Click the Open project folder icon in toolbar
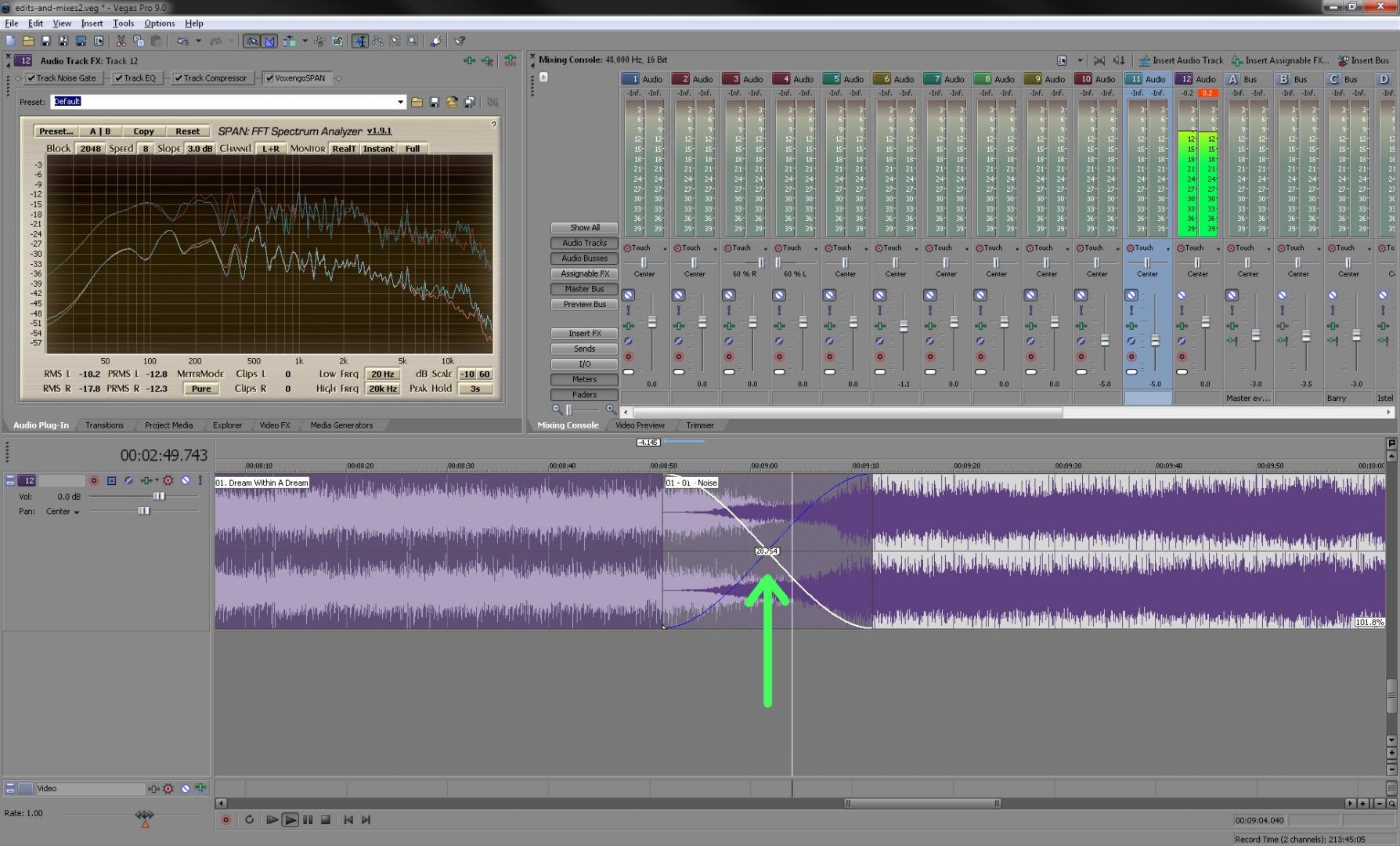 pos(28,41)
